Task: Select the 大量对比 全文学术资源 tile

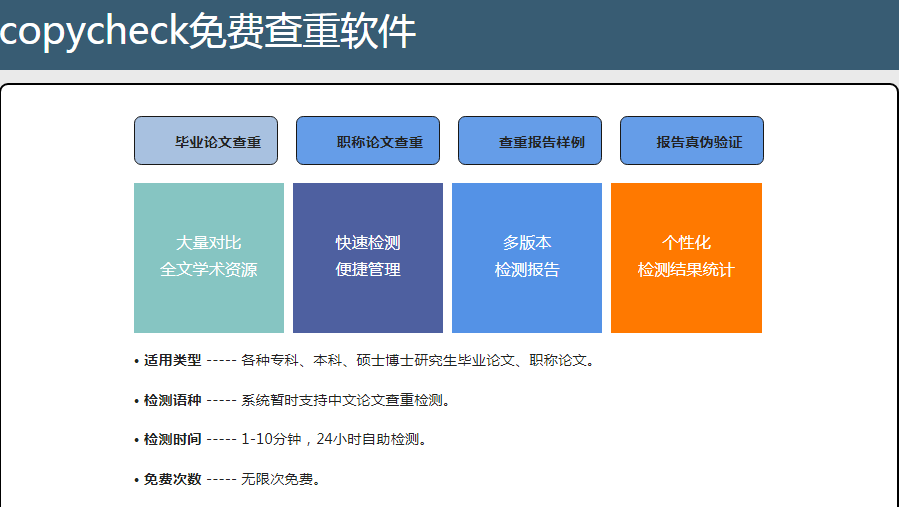Action: 209,258
